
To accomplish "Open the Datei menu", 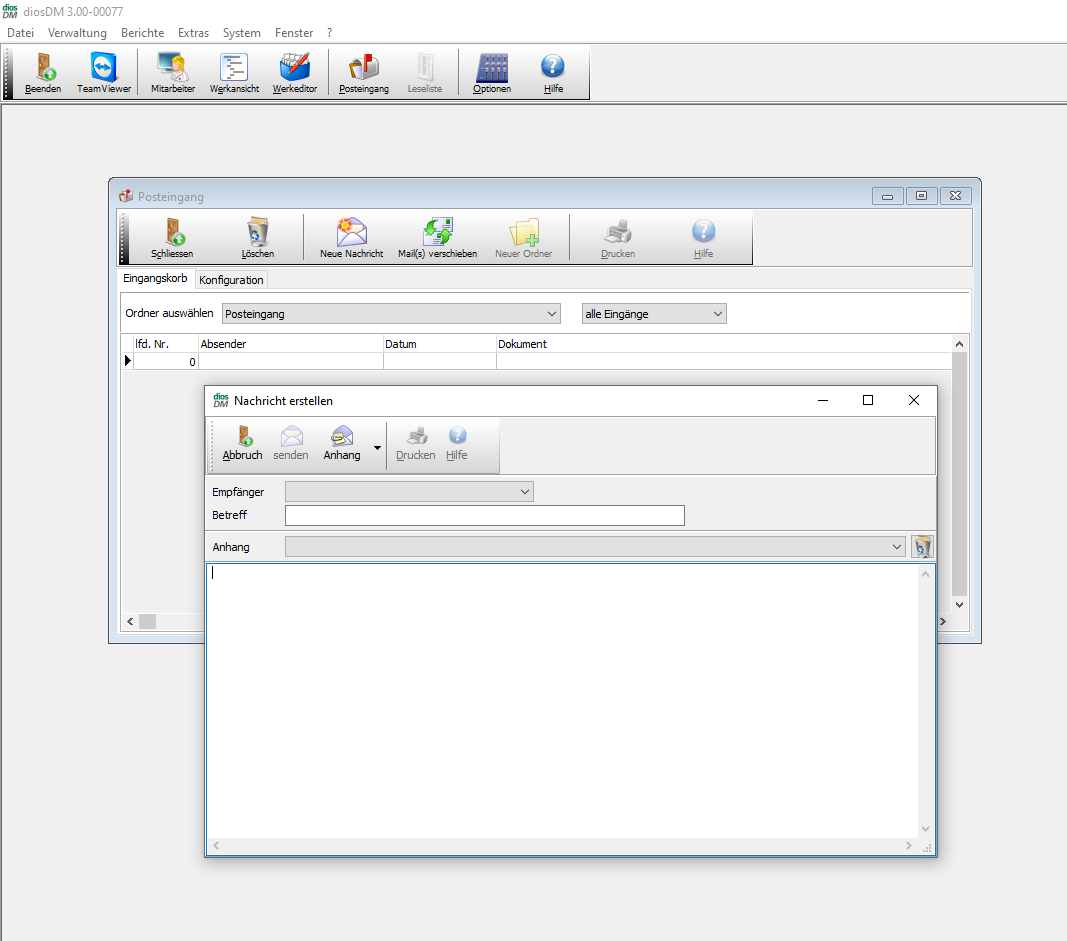I will click(x=20, y=33).
